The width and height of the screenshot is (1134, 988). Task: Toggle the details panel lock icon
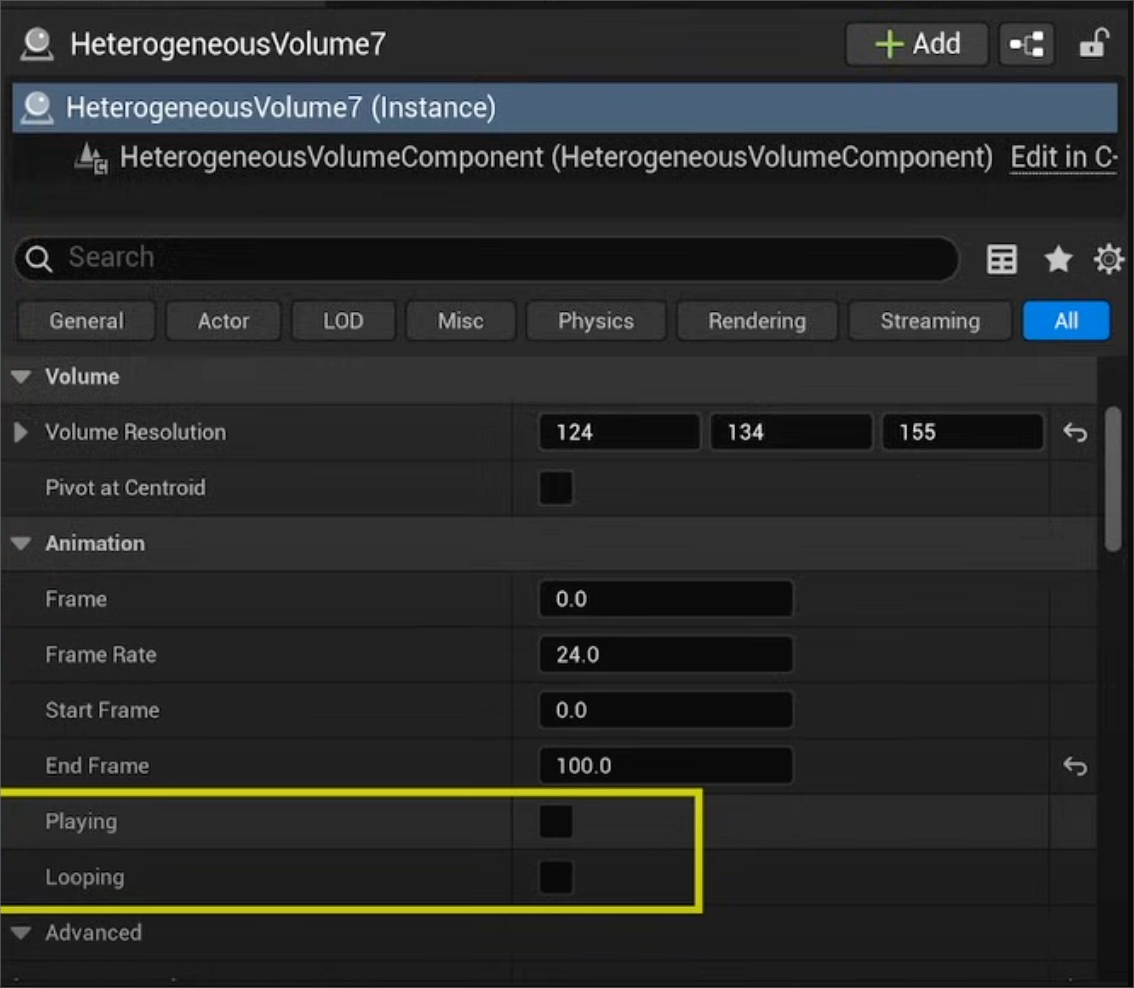point(1094,43)
